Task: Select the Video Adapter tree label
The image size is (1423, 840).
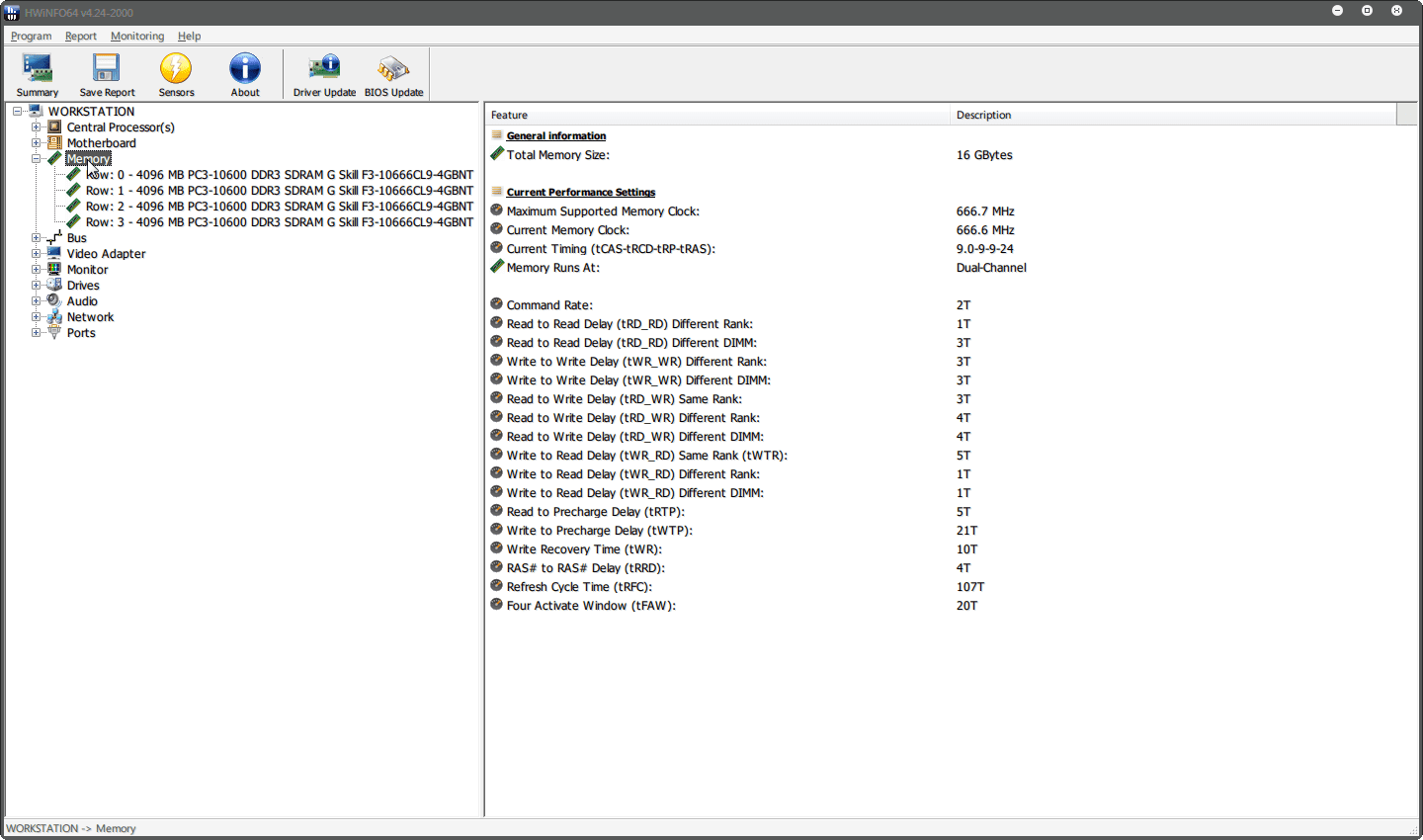Action: pyautogui.click(x=106, y=254)
